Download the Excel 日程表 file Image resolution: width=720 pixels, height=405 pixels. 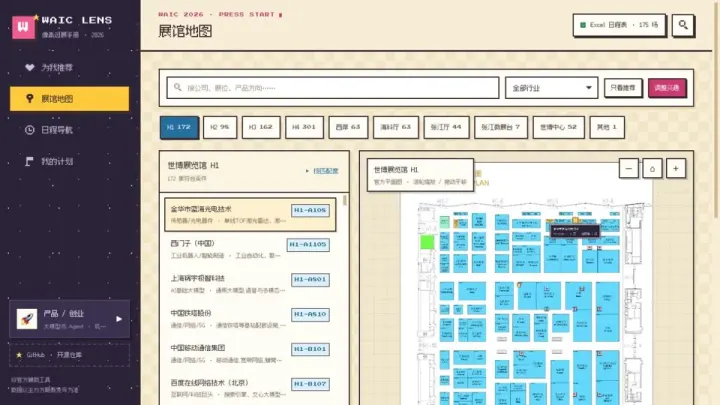coord(619,25)
